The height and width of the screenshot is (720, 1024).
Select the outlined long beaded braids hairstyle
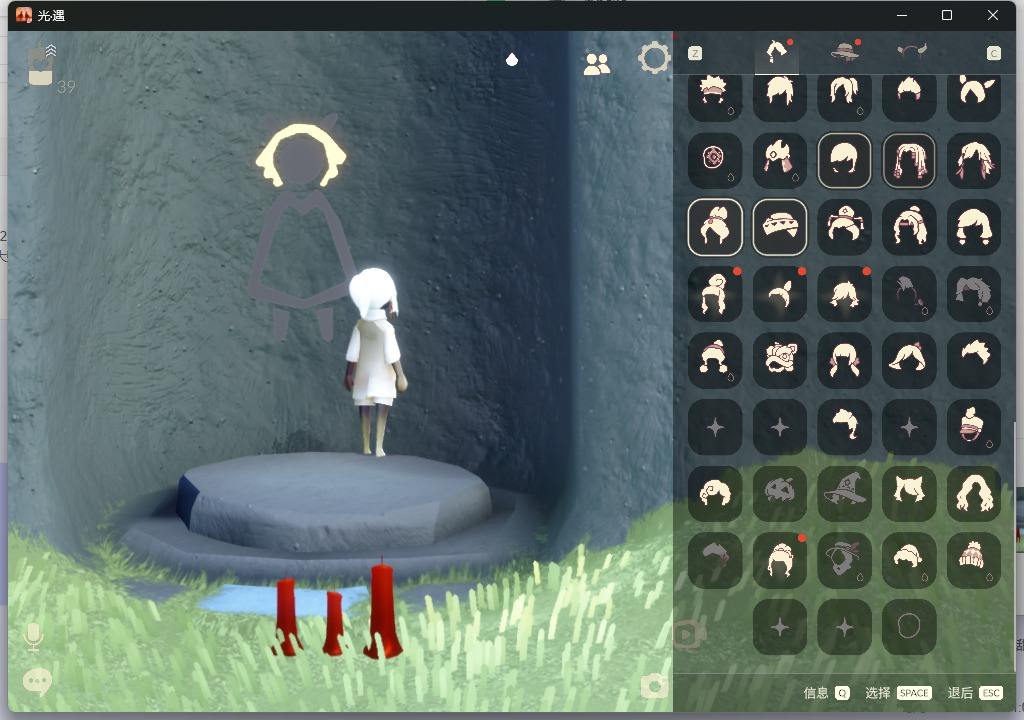909,159
